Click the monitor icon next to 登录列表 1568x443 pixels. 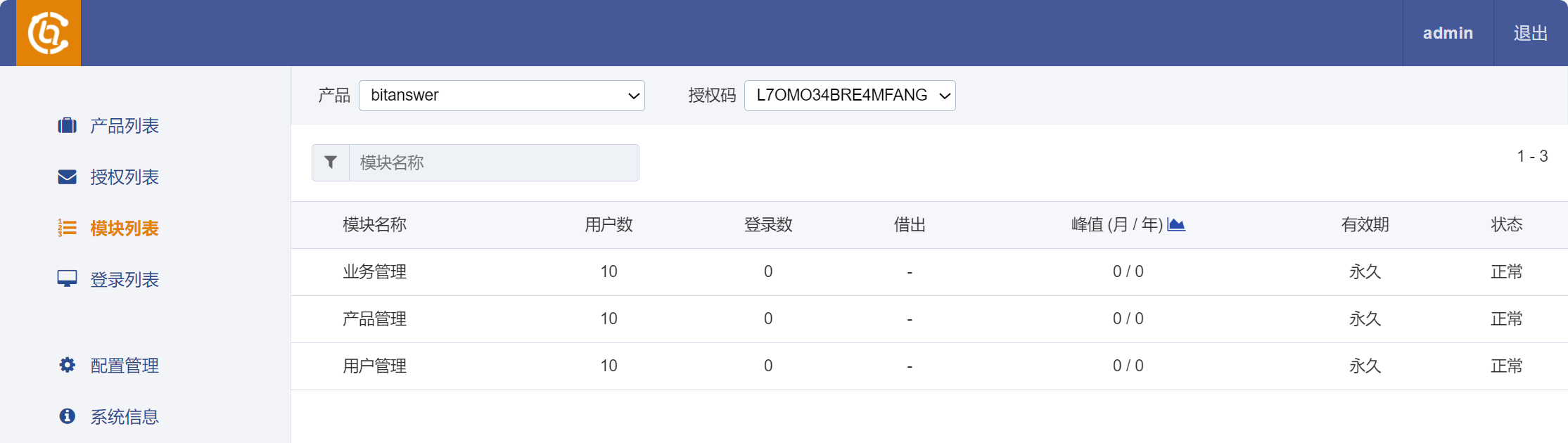pyautogui.click(x=66, y=278)
